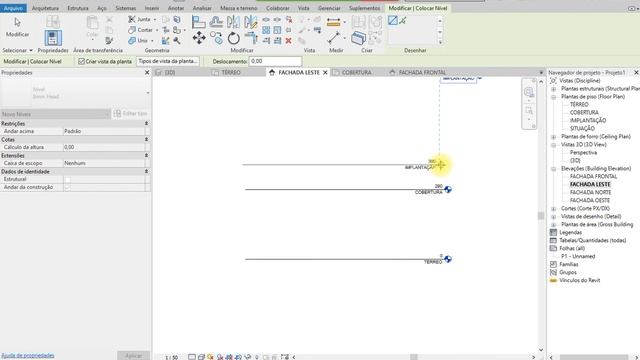
Task: Click the drawing view vertical scrollbar thumb
Action: (x=541, y=216)
